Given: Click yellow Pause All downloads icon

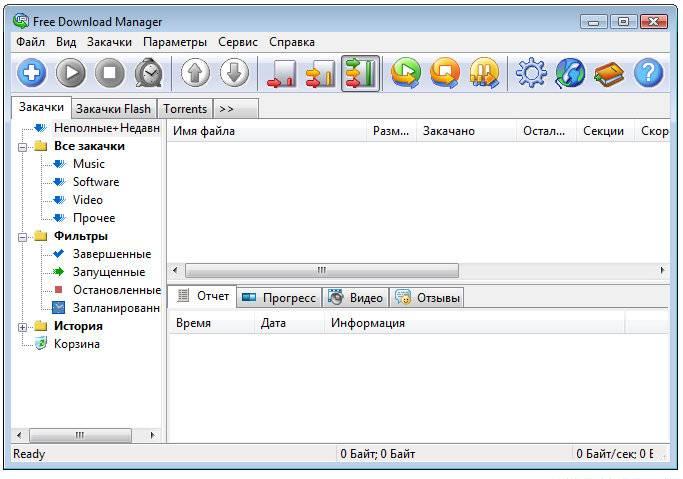Looking at the screenshot, I should tap(484, 73).
